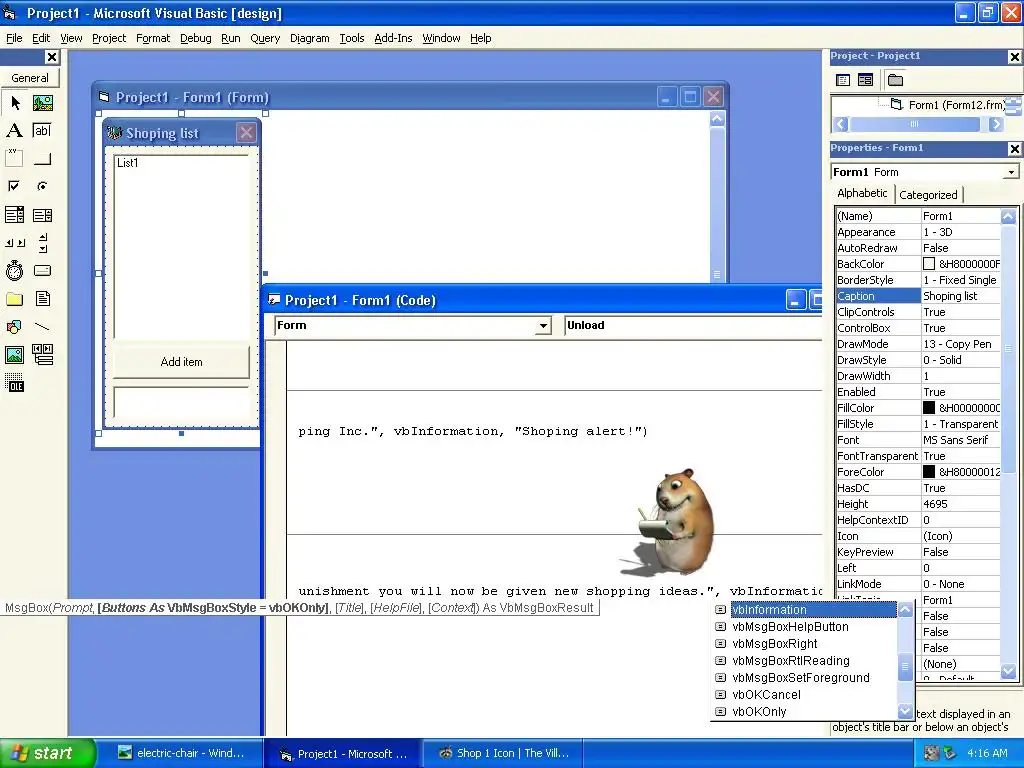
Task: Open the Tools menu
Action: point(351,38)
